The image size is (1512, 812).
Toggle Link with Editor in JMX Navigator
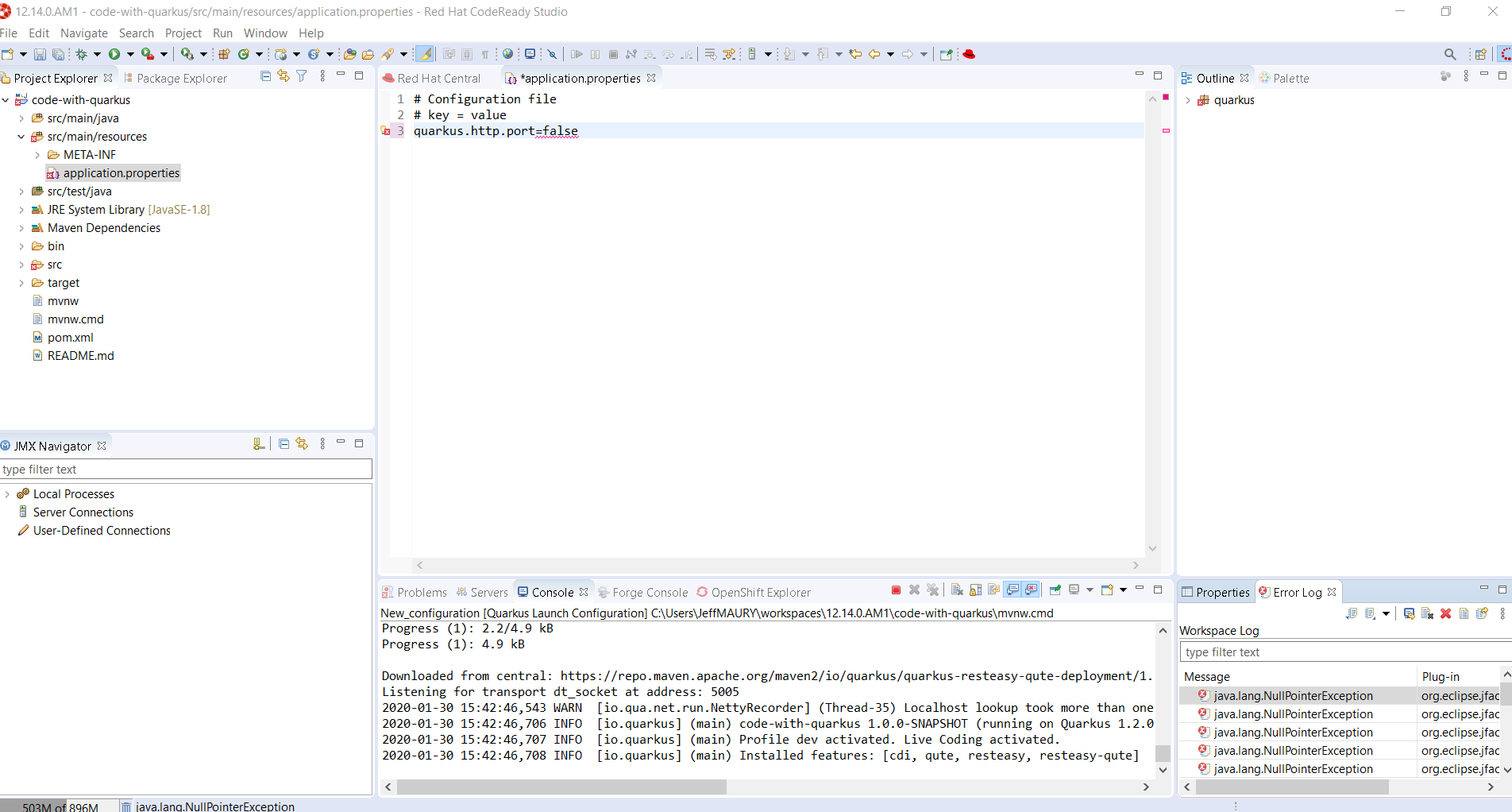[x=302, y=443]
